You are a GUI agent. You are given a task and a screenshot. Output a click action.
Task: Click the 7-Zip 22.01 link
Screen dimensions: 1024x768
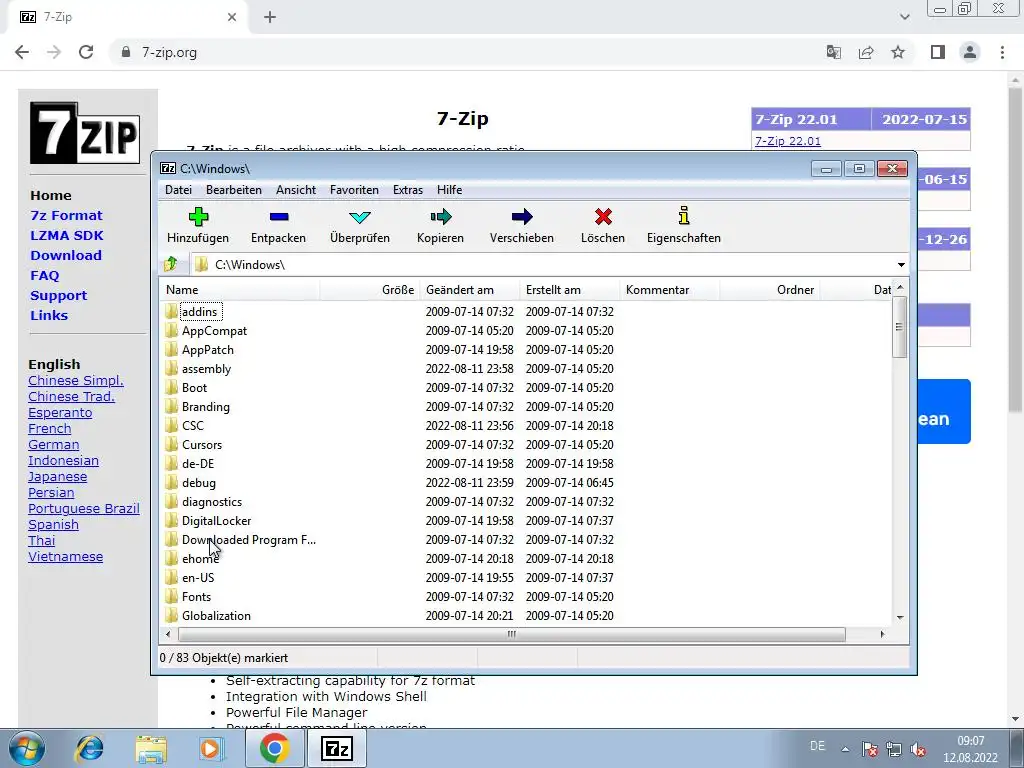click(x=788, y=141)
